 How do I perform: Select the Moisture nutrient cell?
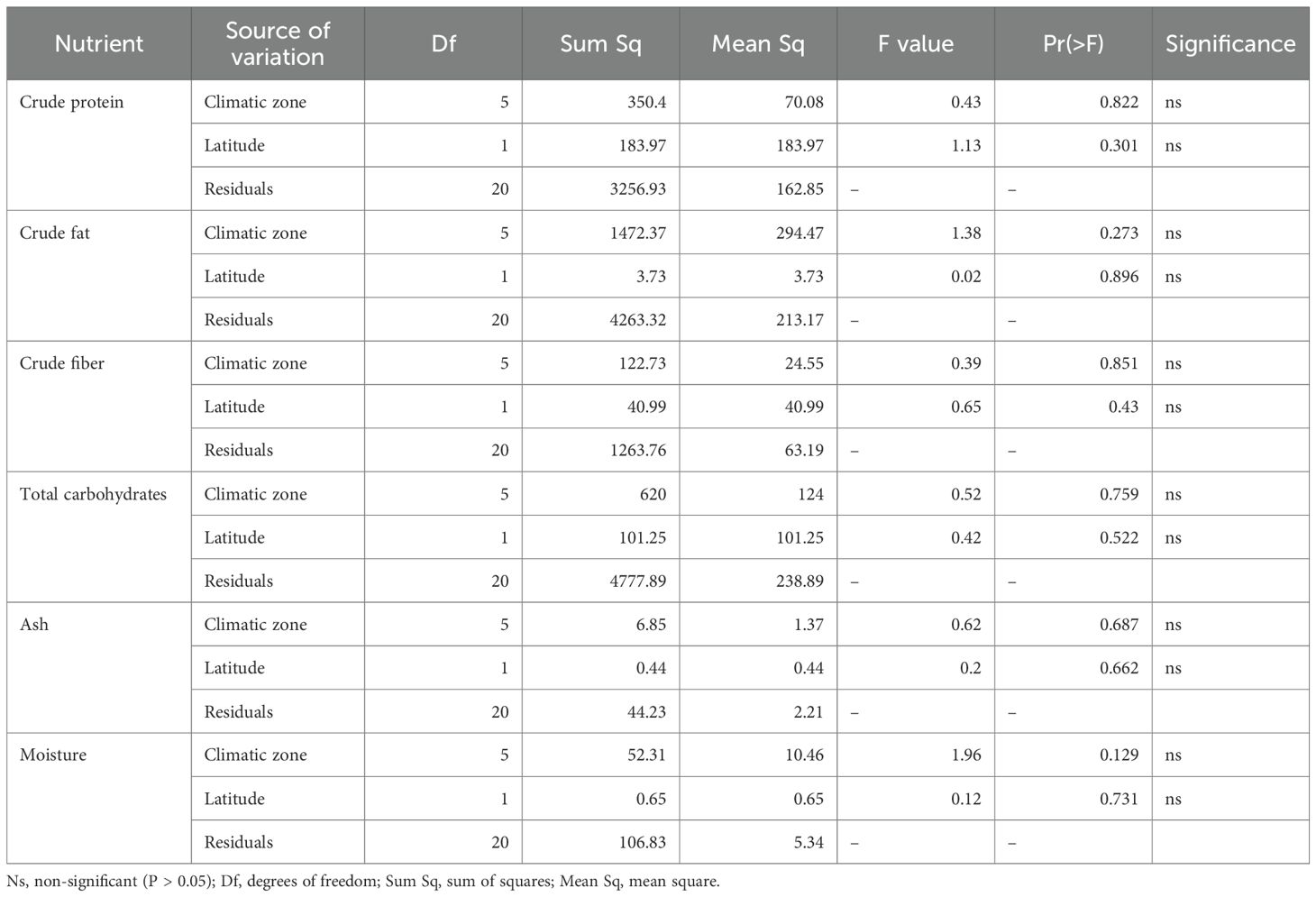click(x=53, y=755)
